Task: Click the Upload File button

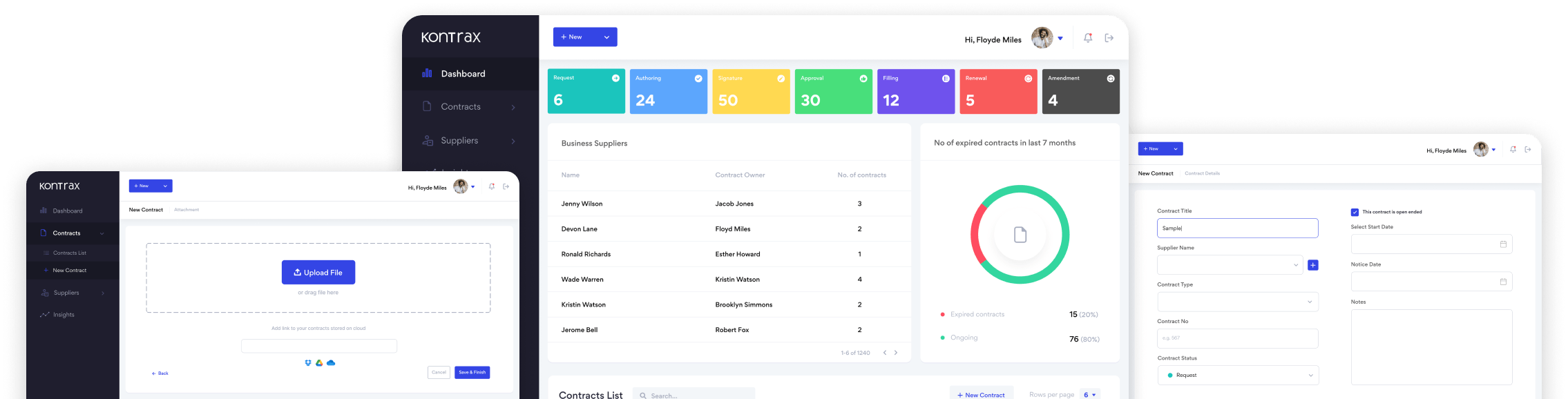Action: (x=318, y=273)
